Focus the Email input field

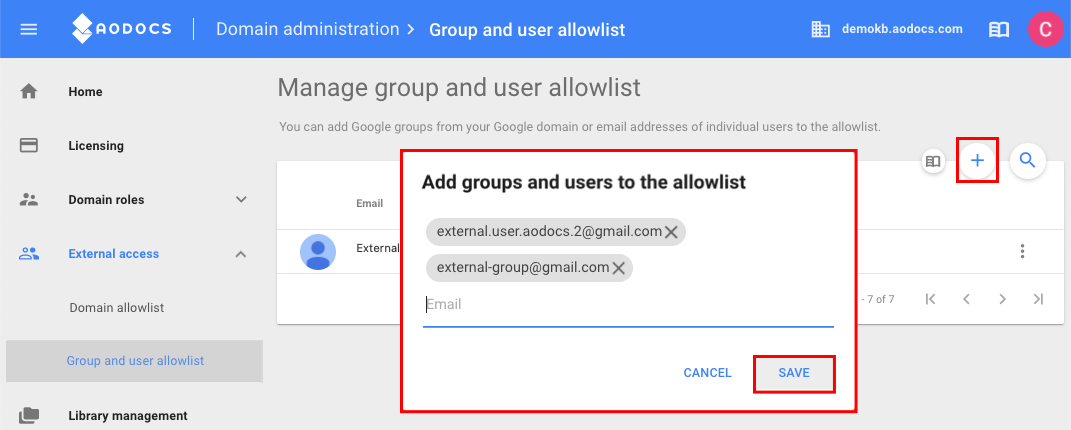point(628,304)
